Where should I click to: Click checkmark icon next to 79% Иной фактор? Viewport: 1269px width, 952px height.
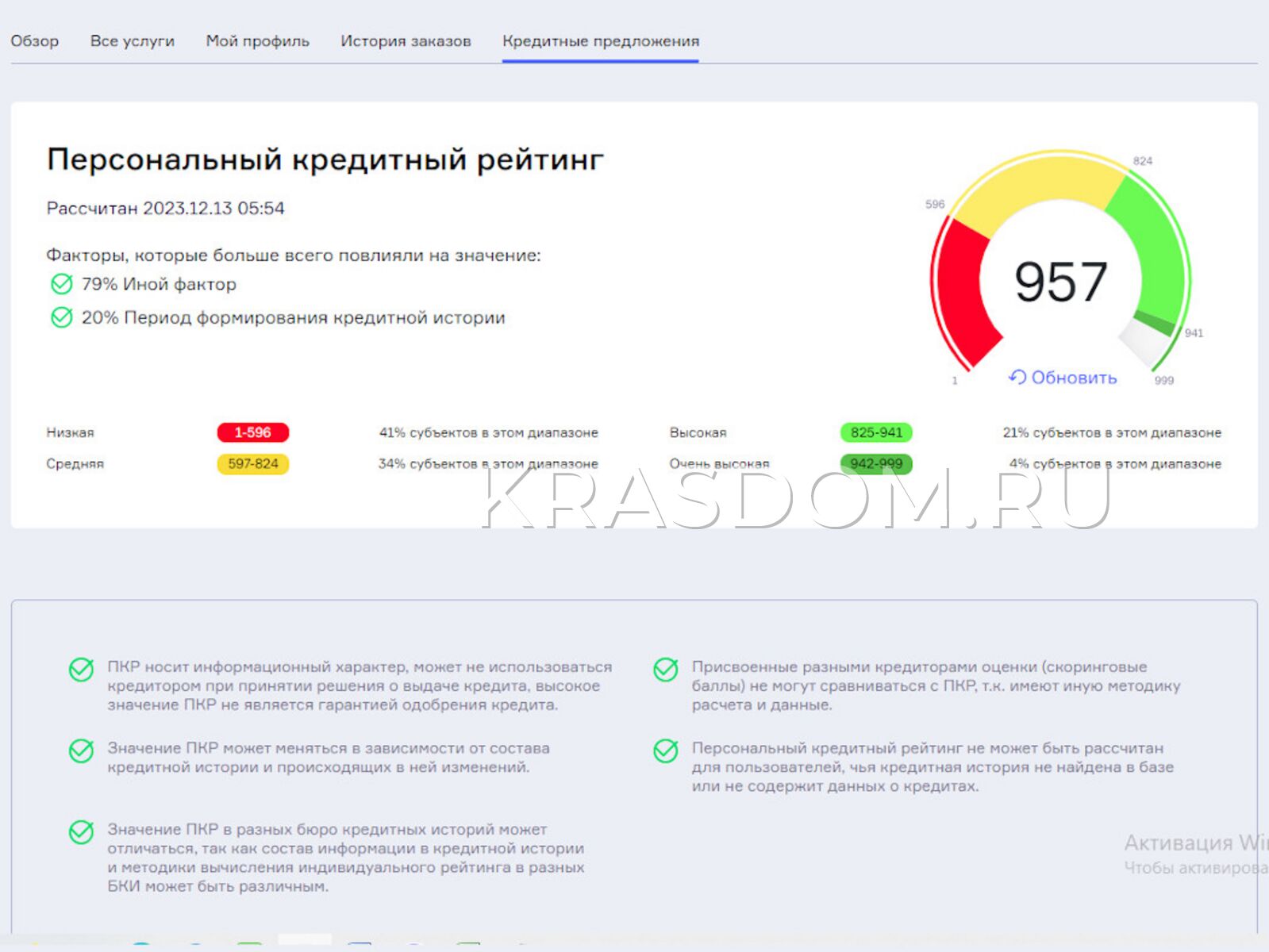pos(61,284)
